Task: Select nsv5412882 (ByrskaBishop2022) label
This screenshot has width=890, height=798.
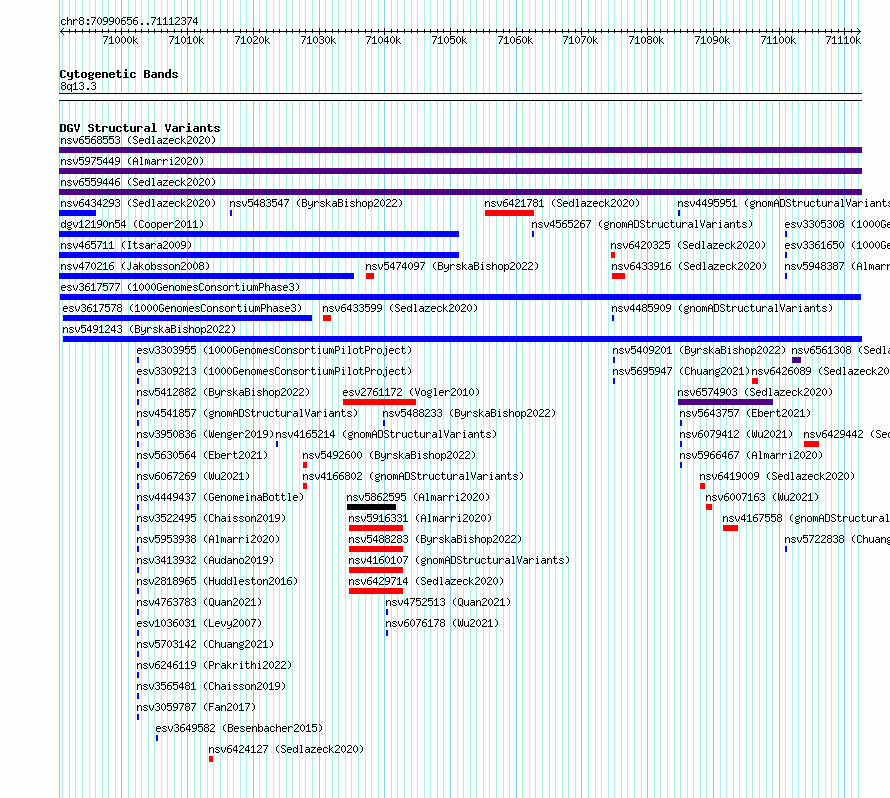Action: click(x=223, y=392)
